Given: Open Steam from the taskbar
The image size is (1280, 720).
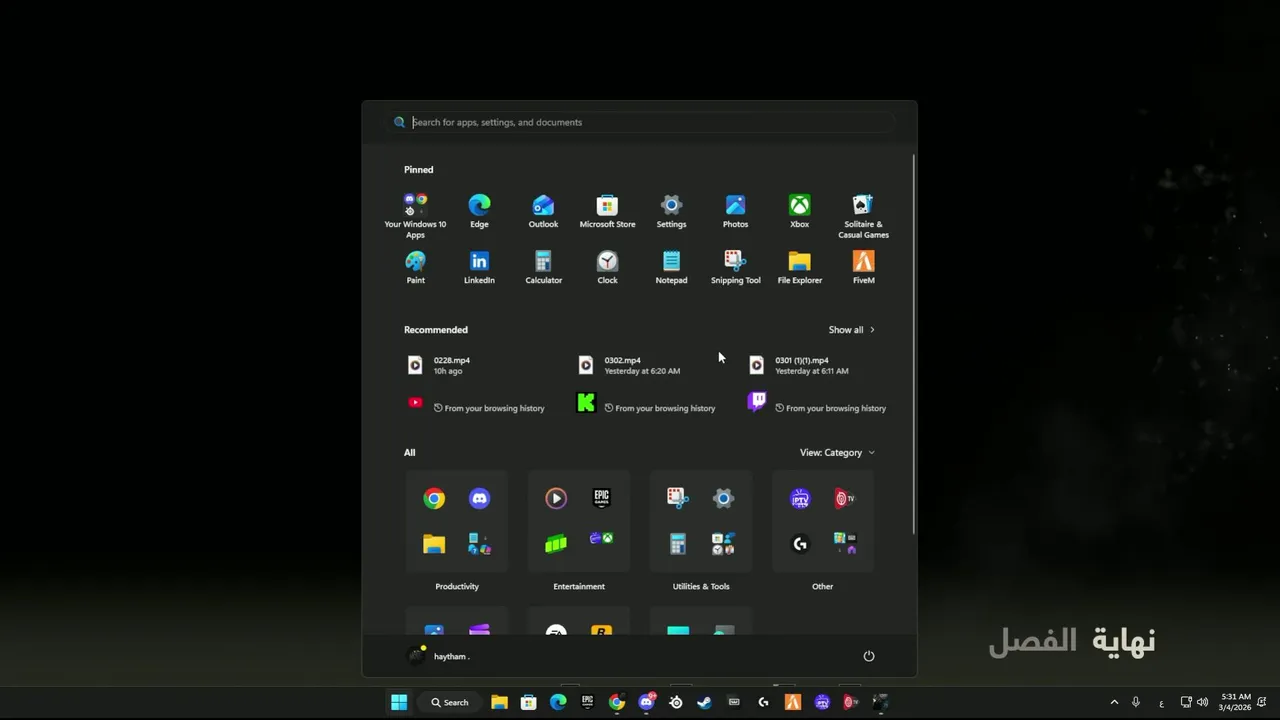Looking at the screenshot, I should pos(705,702).
